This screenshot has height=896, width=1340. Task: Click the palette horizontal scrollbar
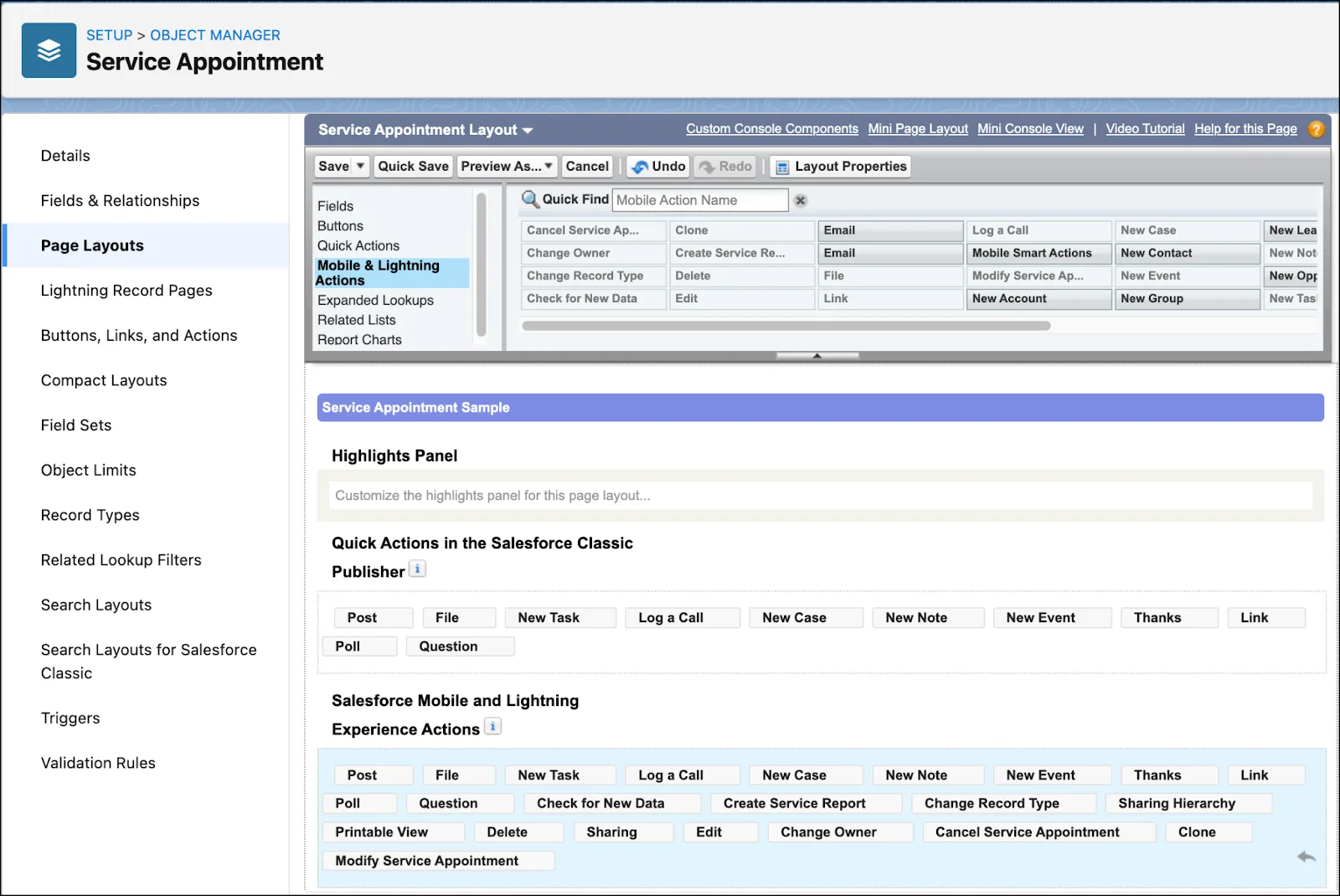(786, 325)
